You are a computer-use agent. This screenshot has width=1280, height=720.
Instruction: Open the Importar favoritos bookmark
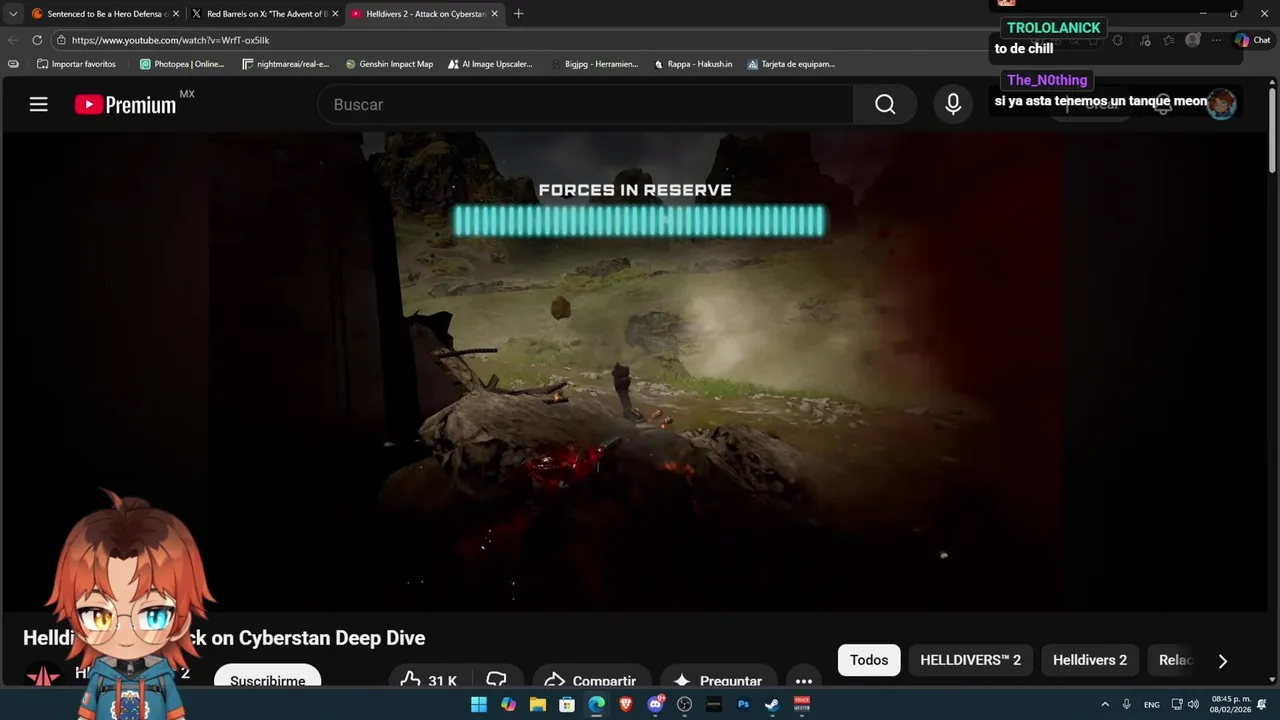pyautogui.click(x=76, y=64)
